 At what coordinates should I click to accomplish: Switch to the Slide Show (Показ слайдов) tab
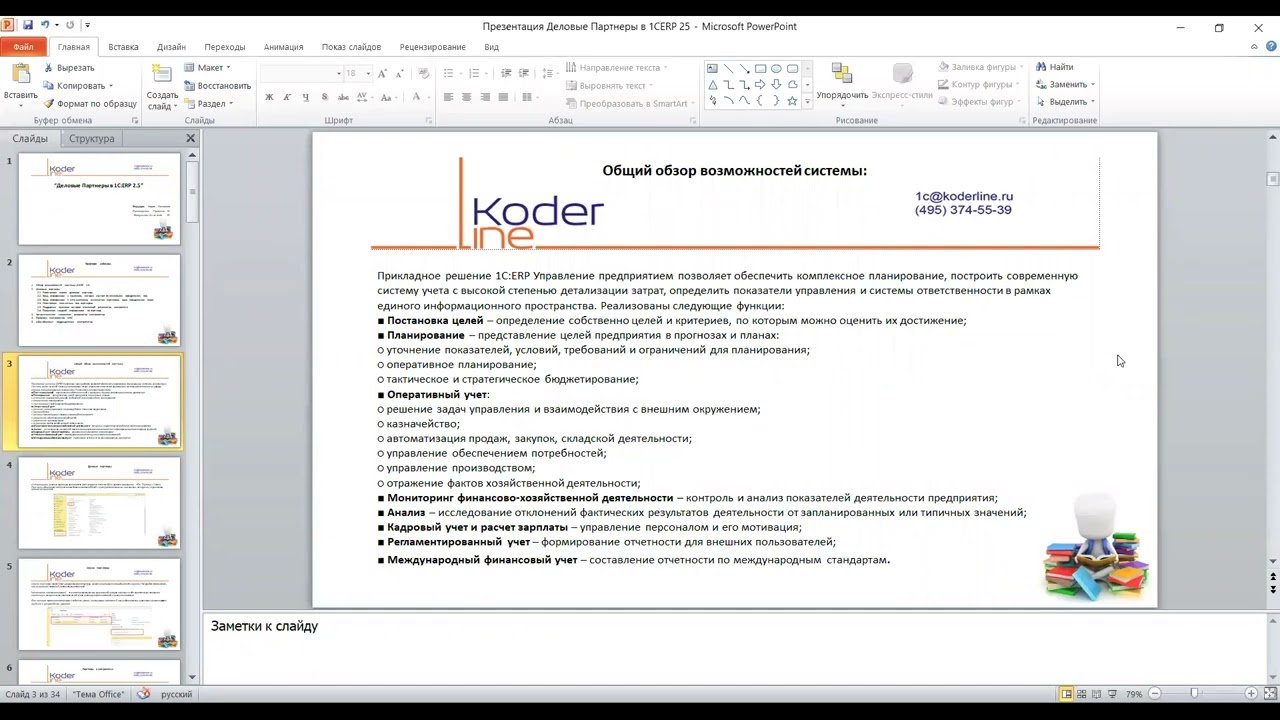coord(351,47)
